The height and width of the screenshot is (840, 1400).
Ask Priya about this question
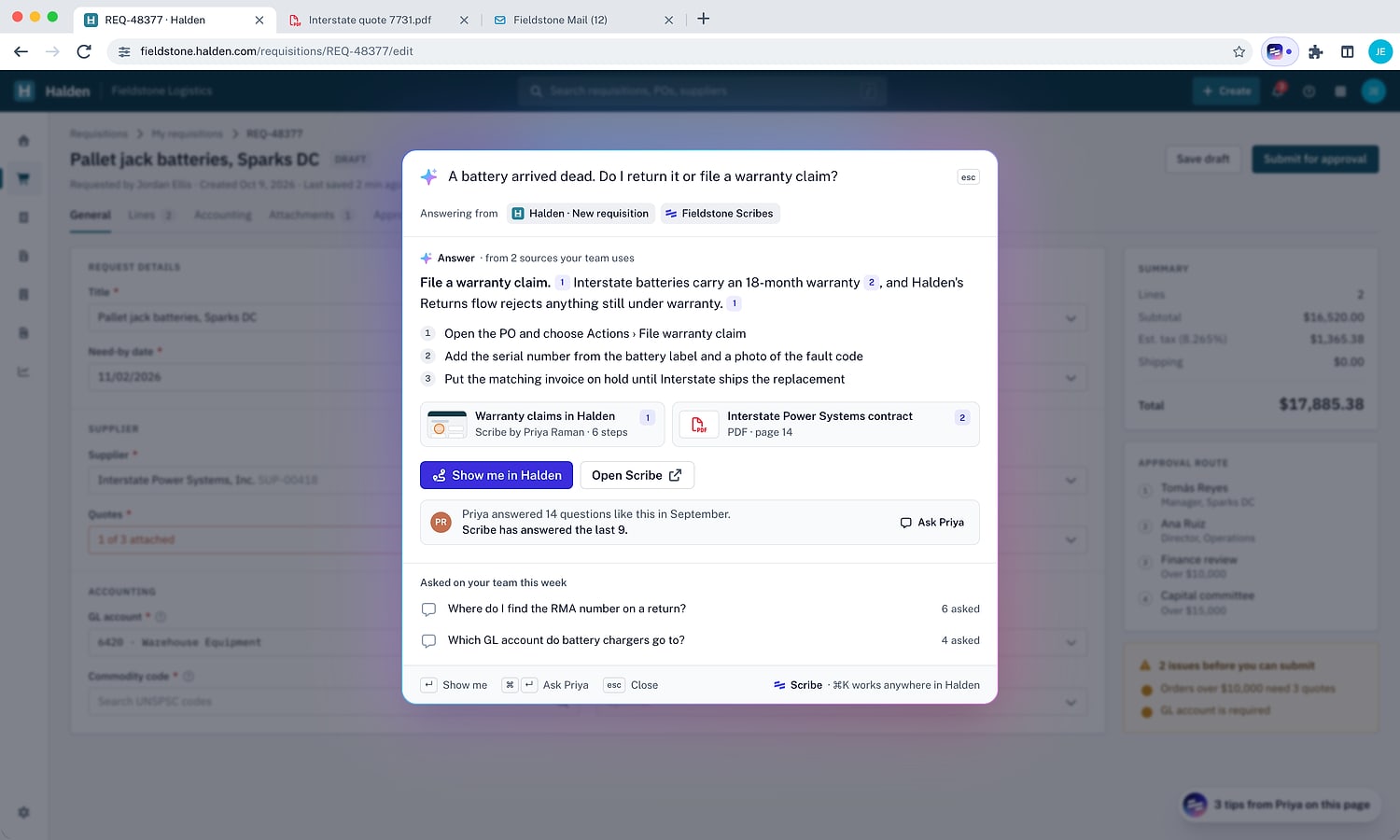(931, 523)
